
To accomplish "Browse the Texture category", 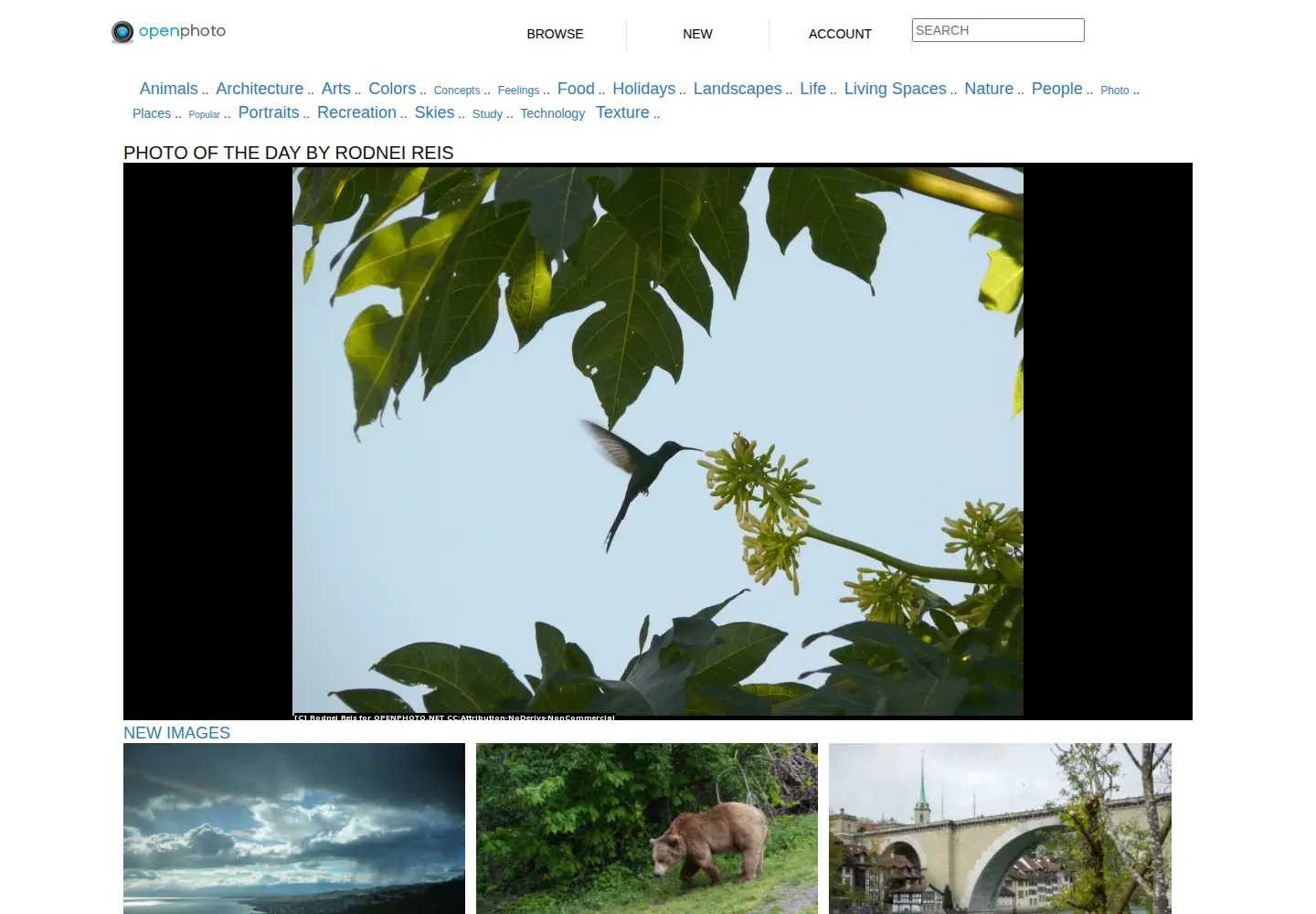I will pyautogui.click(x=622, y=112).
